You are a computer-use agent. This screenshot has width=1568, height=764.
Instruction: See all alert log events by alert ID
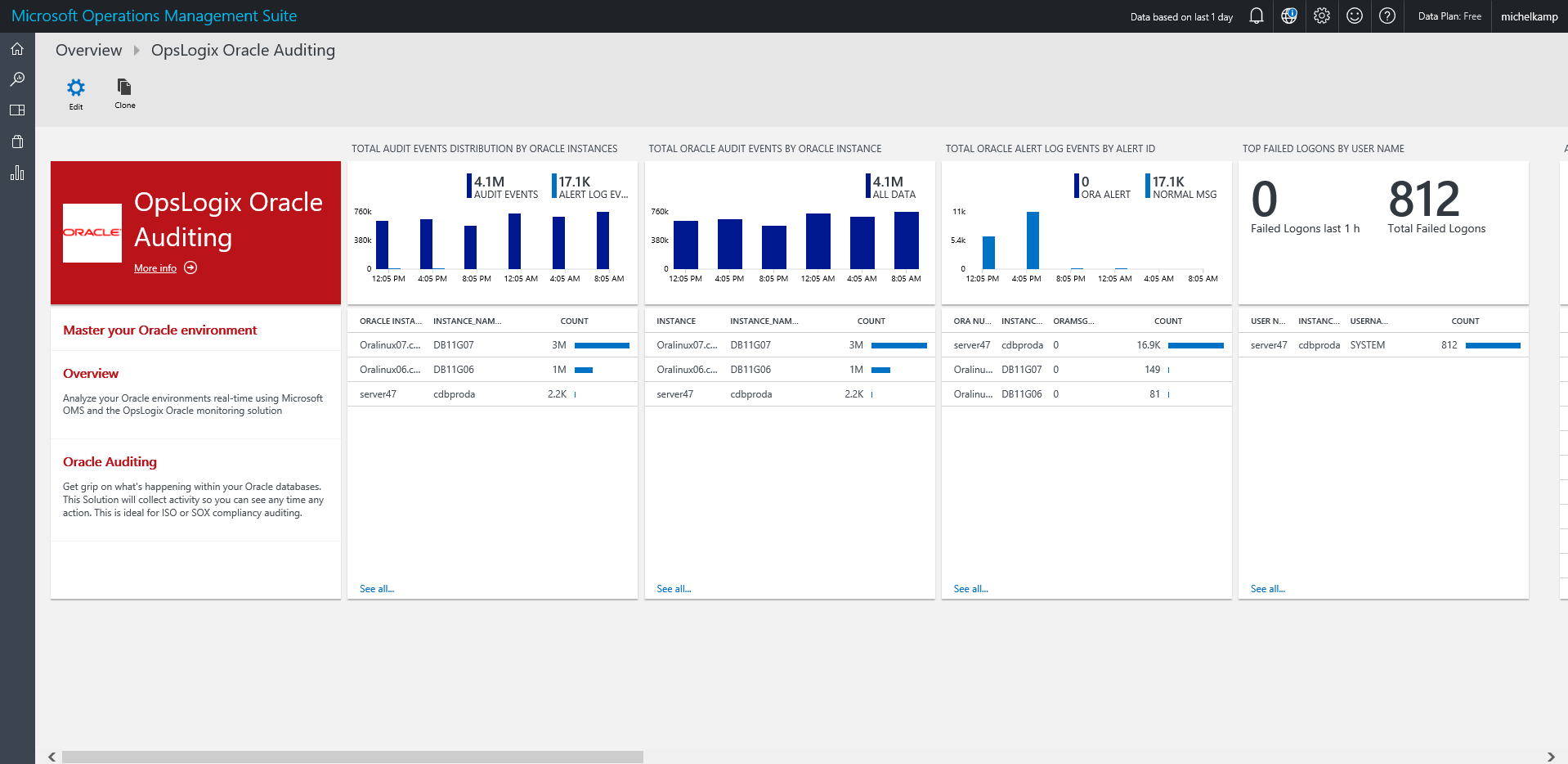(970, 589)
